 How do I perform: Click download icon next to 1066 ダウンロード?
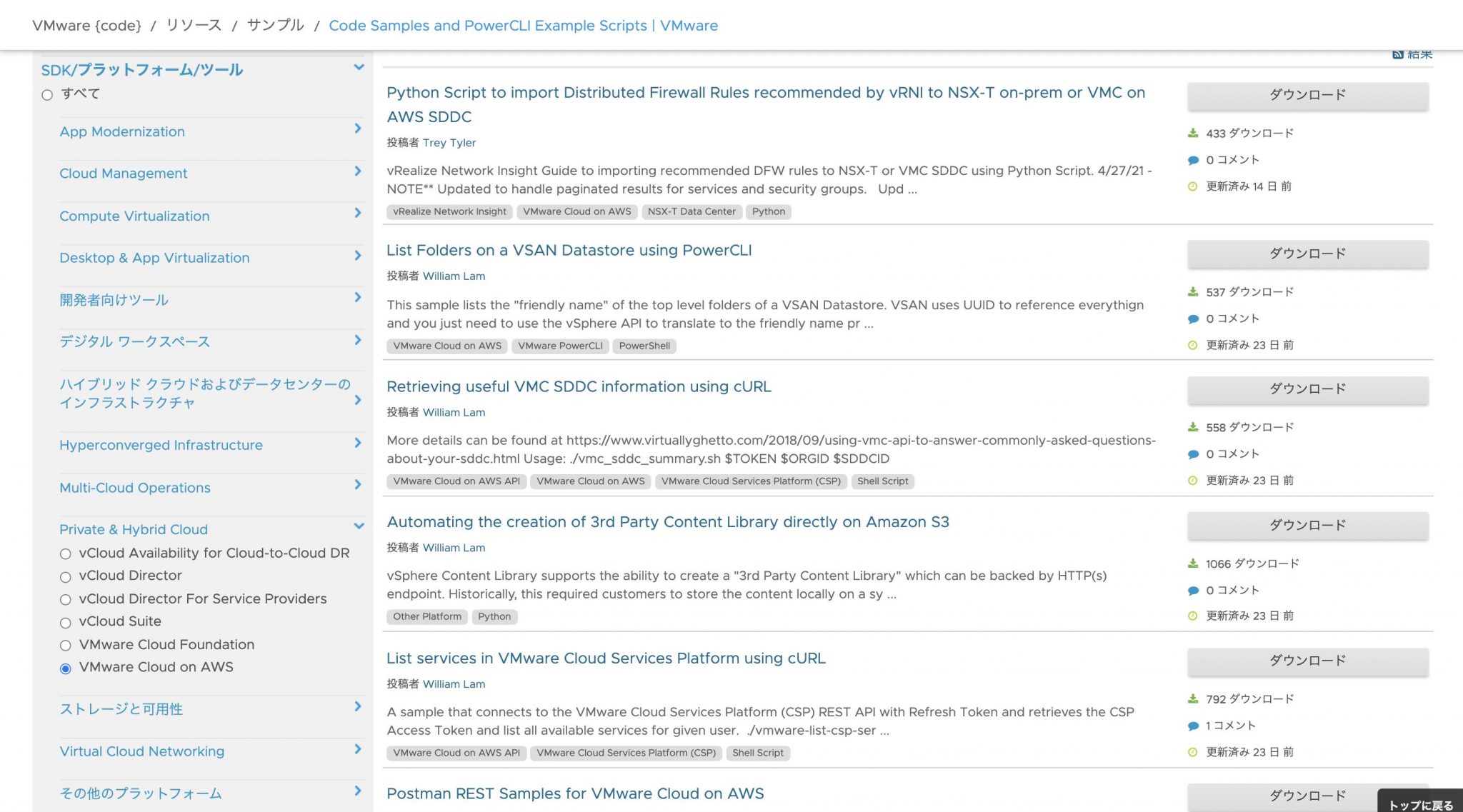coord(1193,563)
